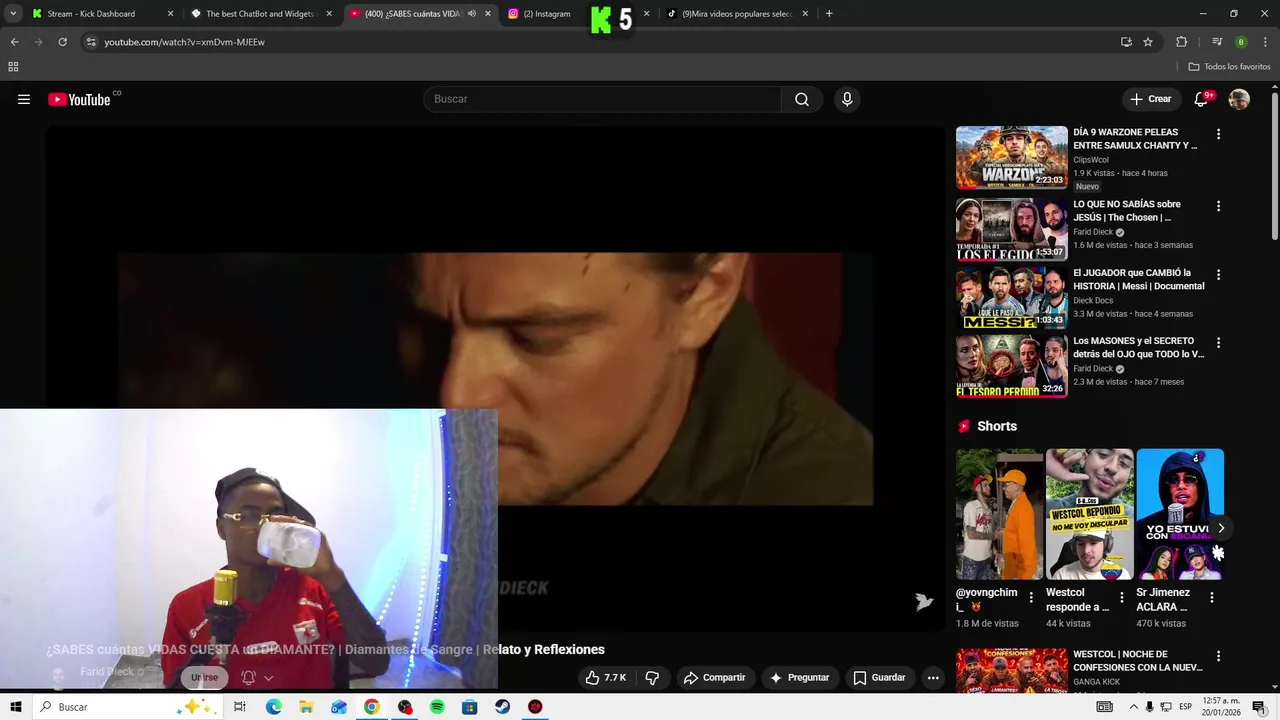Viewport: 1280px width, 720px height.
Task: Open Dieck Docs channel link
Action: pos(1093,300)
